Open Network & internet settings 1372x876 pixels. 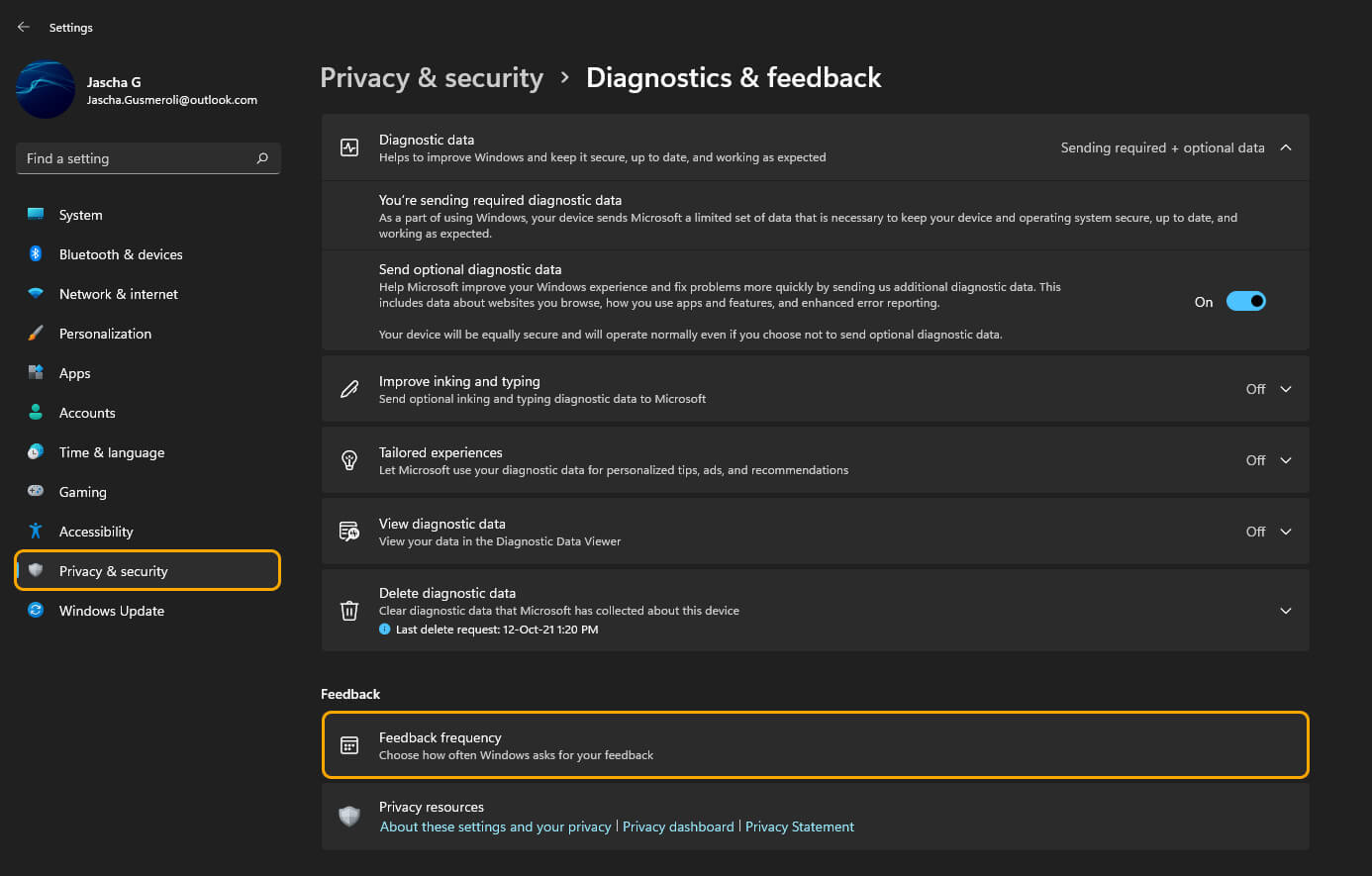tap(147, 294)
